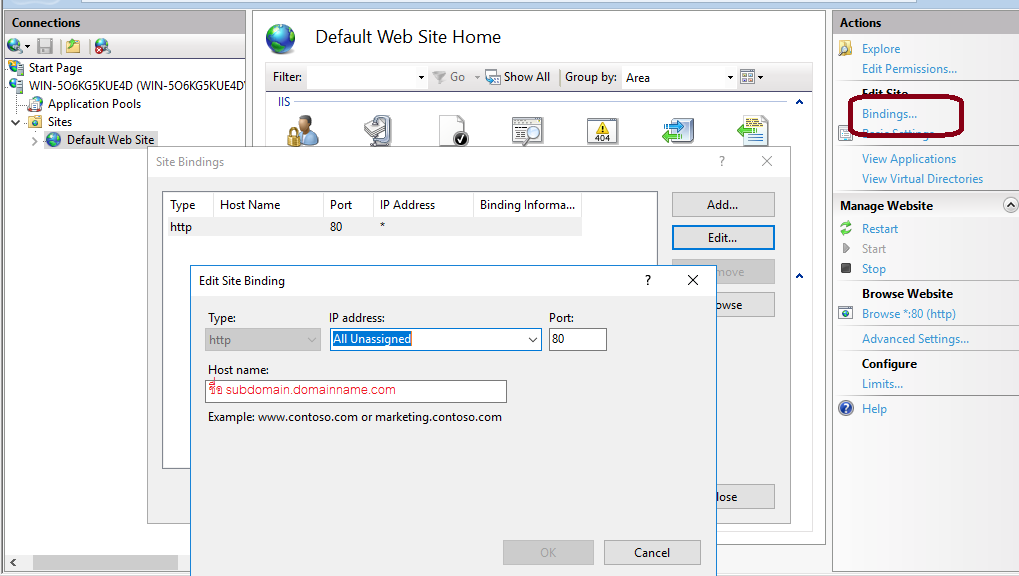
Task: Open the HTTP Response Headers icon
Action: click(753, 130)
